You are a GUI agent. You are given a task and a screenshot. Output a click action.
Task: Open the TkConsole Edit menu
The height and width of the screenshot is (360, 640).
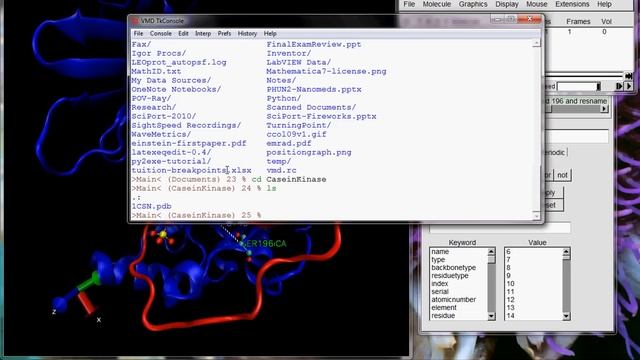tap(183, 33)
